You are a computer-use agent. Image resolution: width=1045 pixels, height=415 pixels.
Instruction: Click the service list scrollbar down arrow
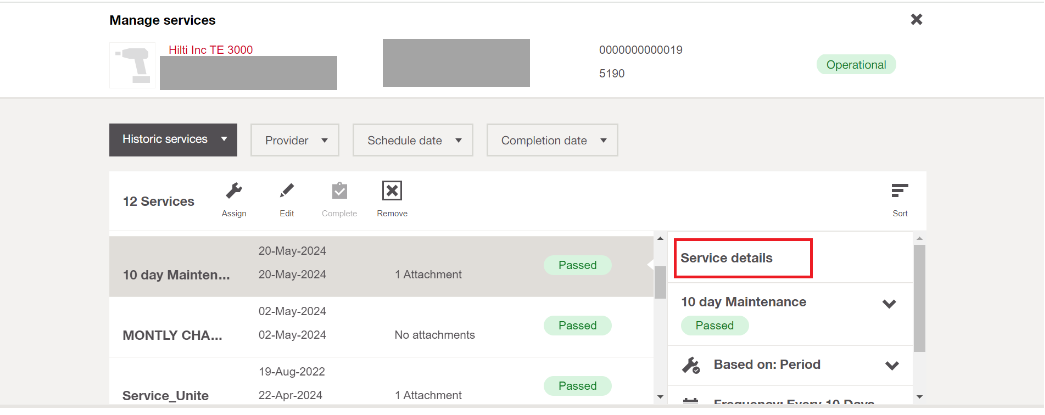click(x=660, y=397)
